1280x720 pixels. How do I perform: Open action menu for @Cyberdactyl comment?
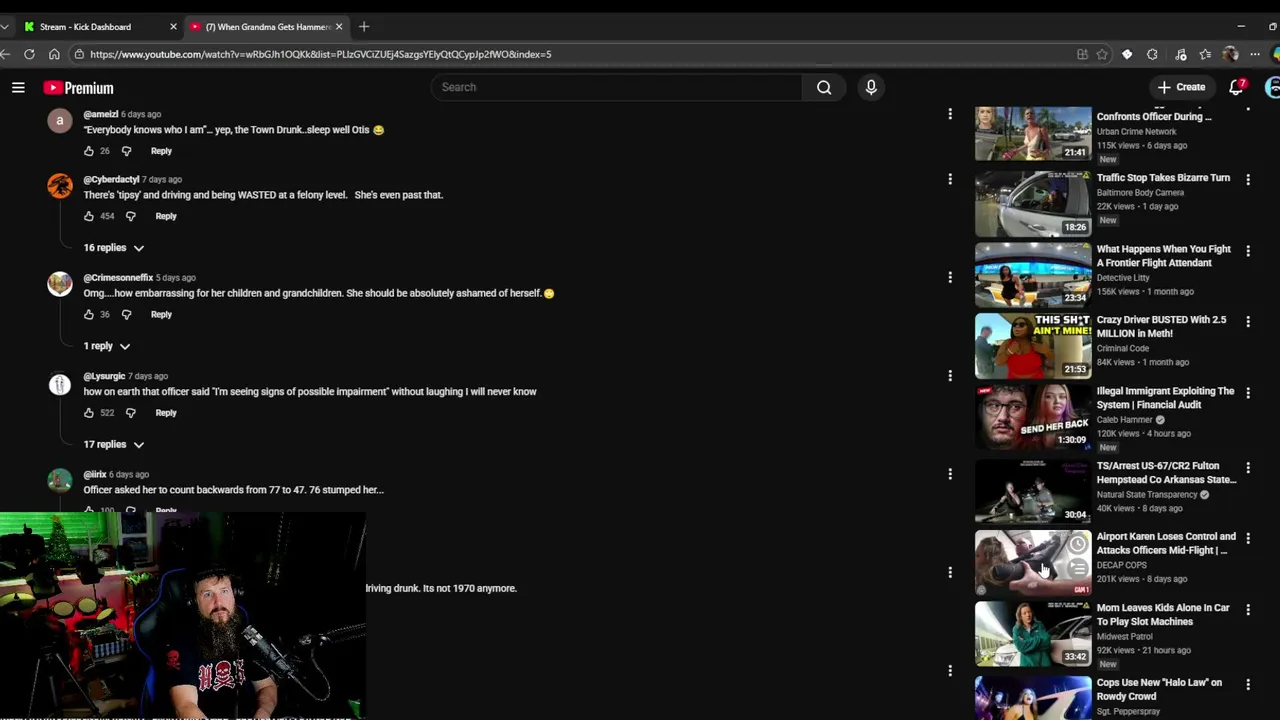(x=950, y=179)
